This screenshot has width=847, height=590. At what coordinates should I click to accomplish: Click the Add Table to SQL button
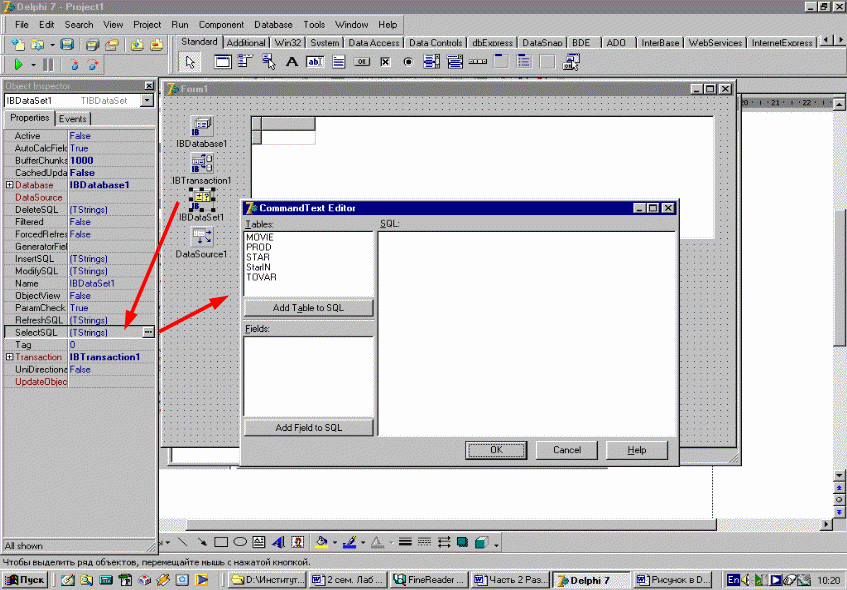308,307
